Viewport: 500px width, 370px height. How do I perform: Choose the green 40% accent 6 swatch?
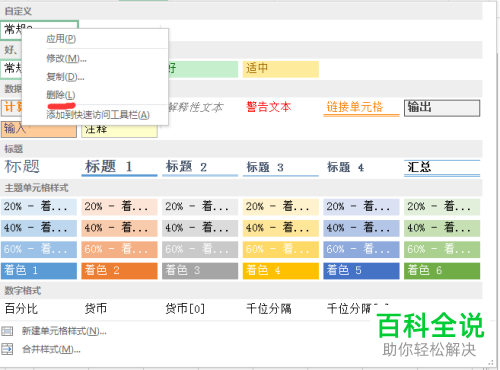tap(442, 228)
